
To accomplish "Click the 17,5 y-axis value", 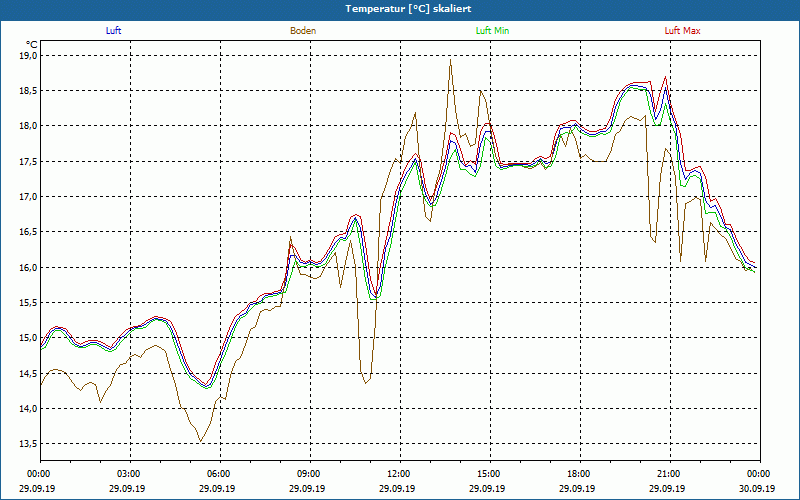I will [x=29, y=161].
